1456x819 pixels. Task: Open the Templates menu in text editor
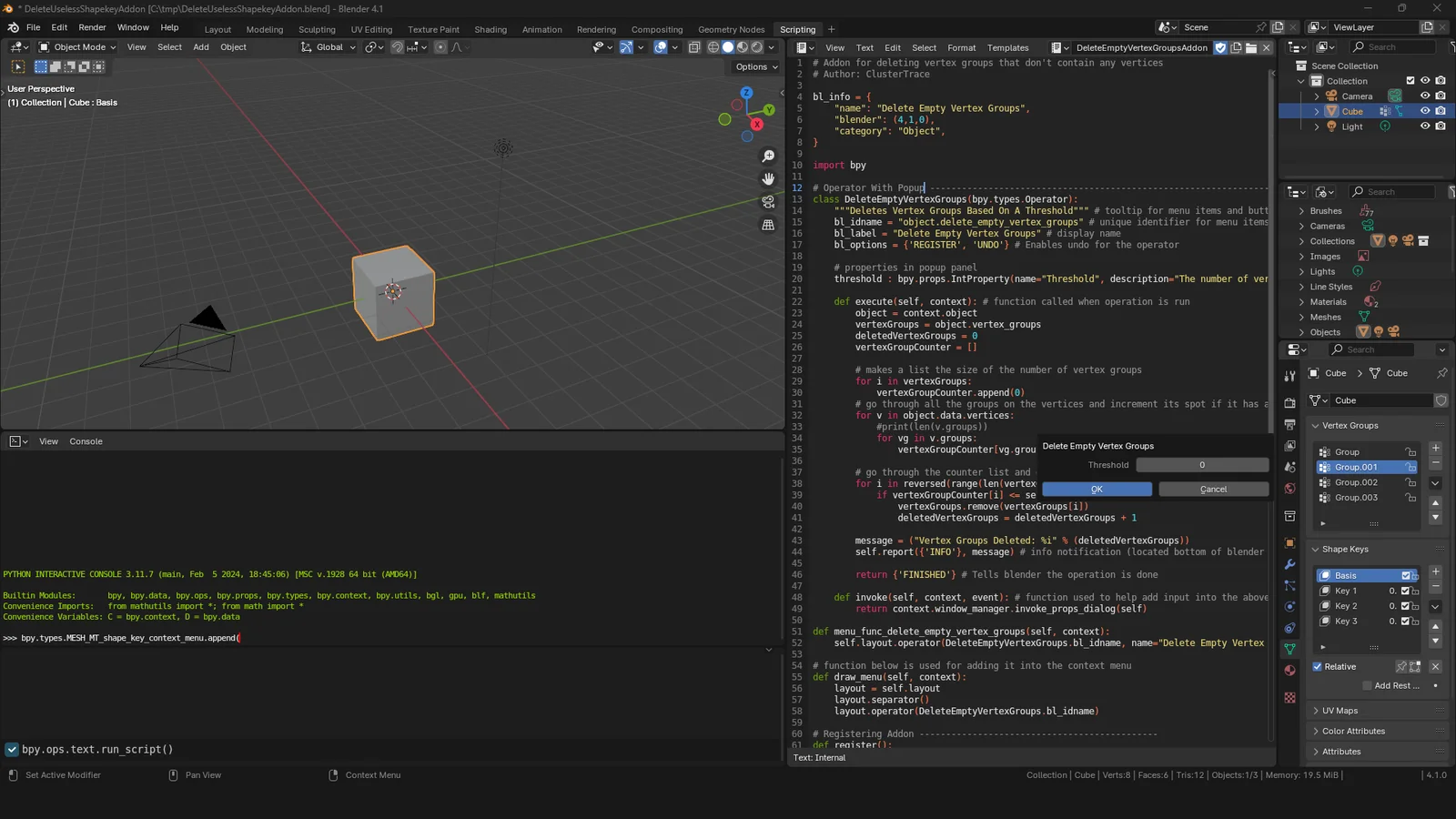[1007, 48]
